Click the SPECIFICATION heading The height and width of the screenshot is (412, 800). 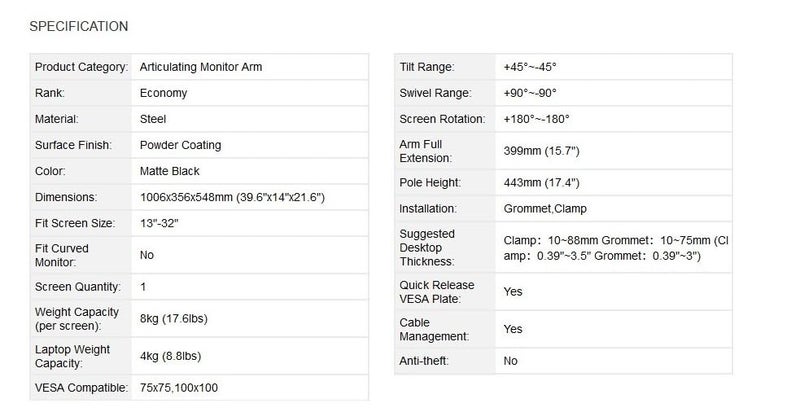[79, 27]
